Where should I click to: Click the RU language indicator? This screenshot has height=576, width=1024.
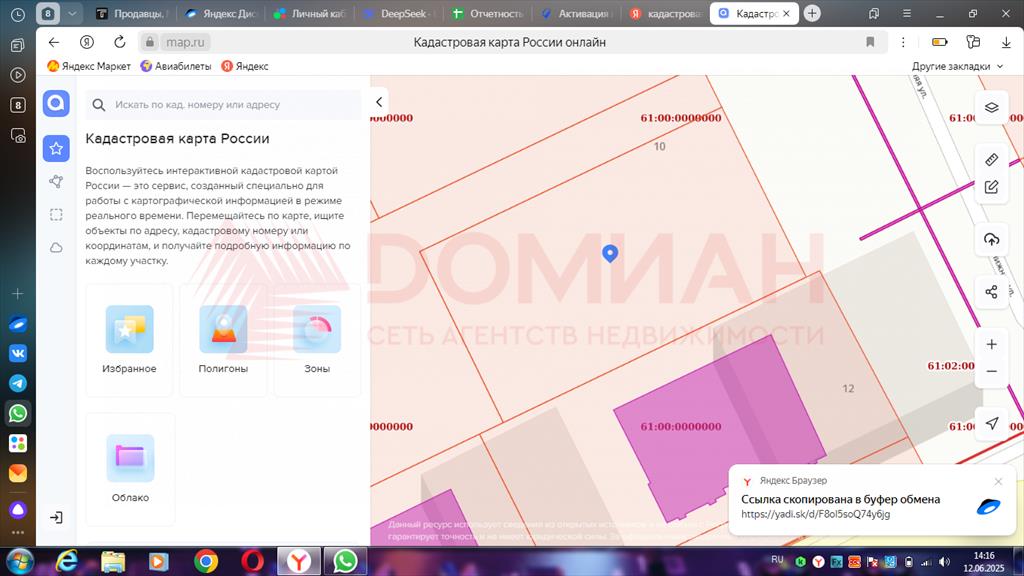(777, 560)
